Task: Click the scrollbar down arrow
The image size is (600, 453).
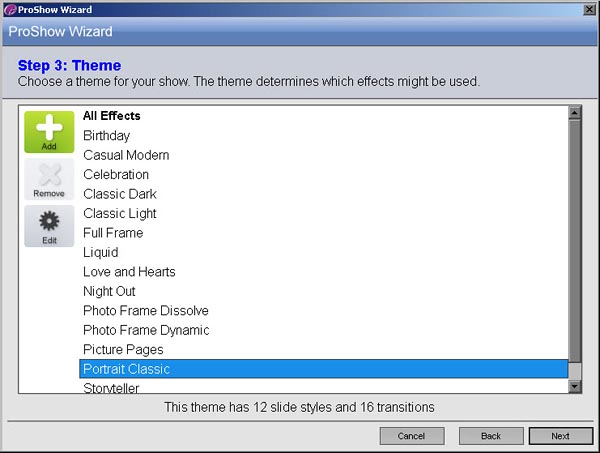Action: (575, 386)
